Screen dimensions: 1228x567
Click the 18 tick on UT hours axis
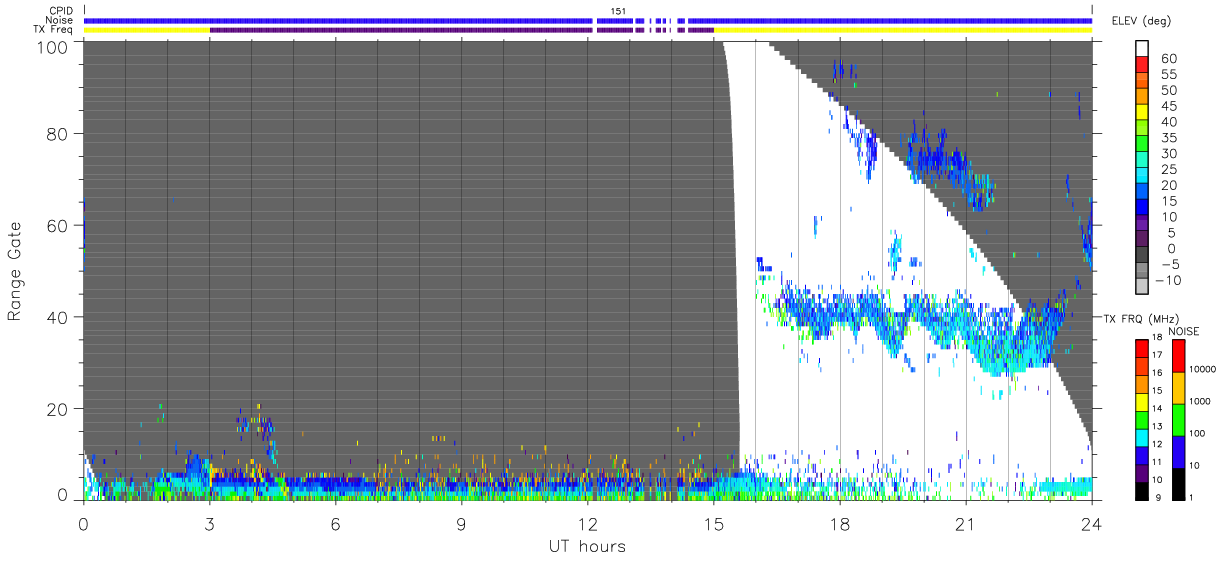coord(839,523)
